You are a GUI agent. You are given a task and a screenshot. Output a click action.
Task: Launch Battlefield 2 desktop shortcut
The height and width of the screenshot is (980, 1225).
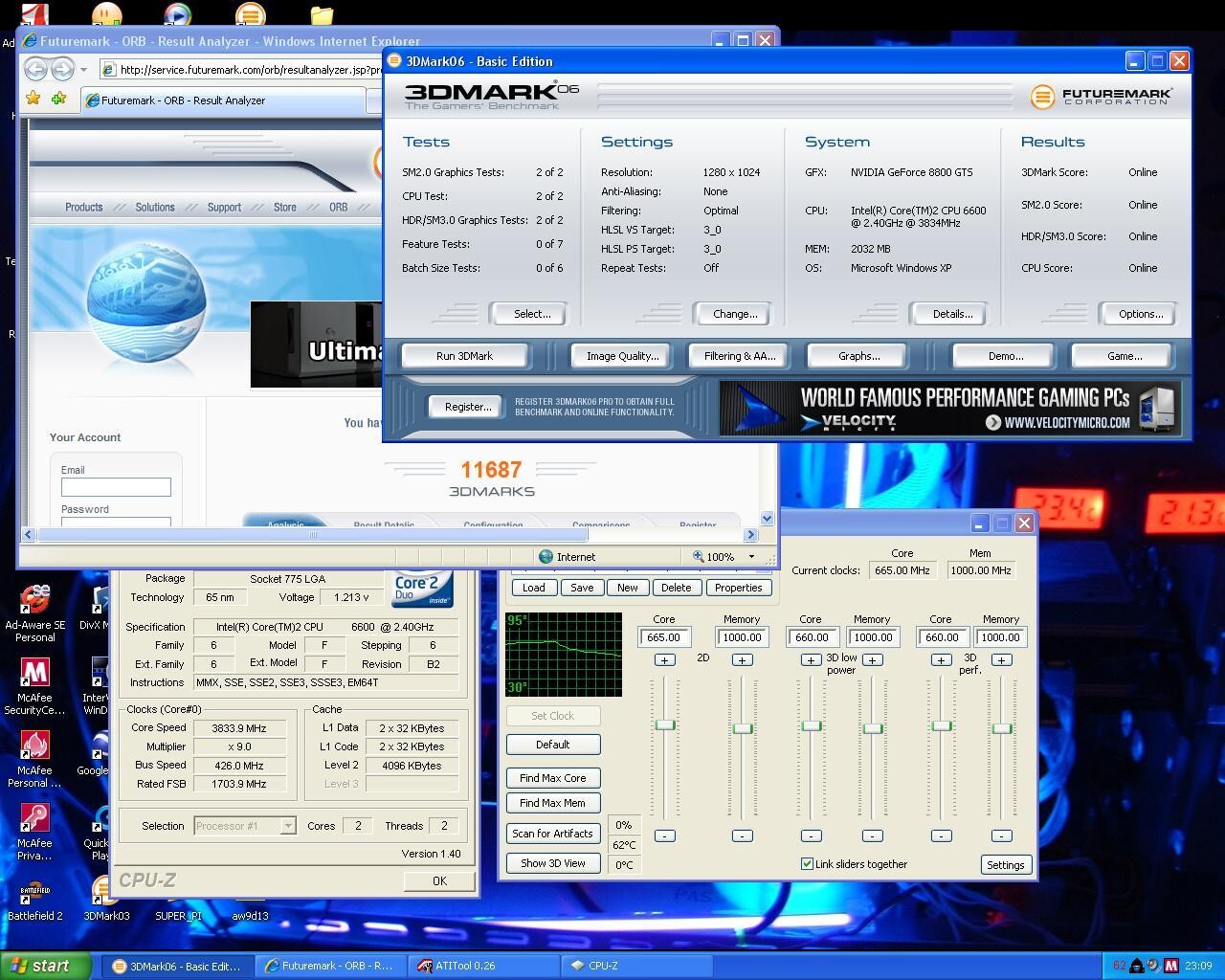[34, 900]
